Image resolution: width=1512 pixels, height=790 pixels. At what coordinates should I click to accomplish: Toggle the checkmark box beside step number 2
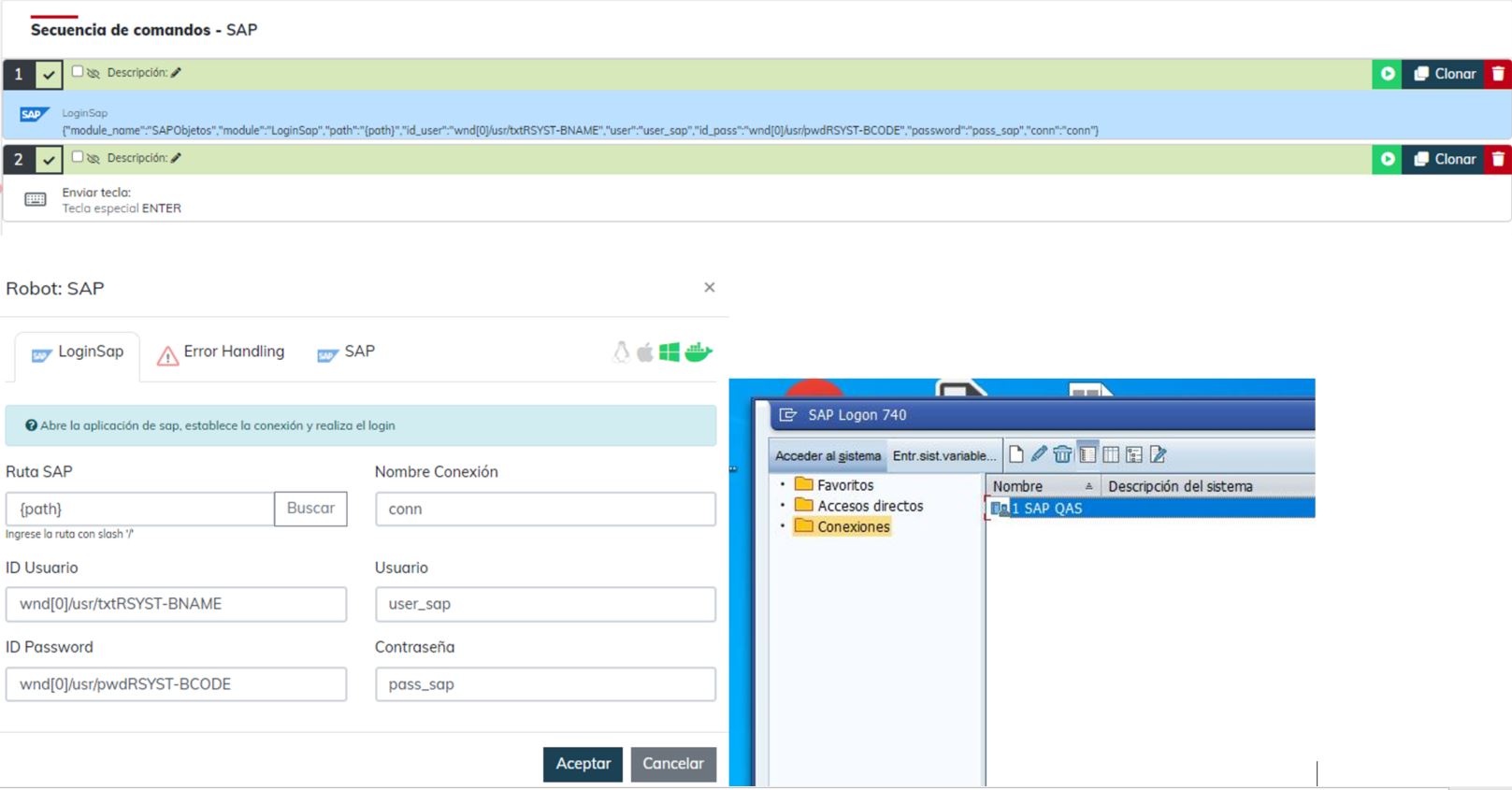(x=49, y=160)
